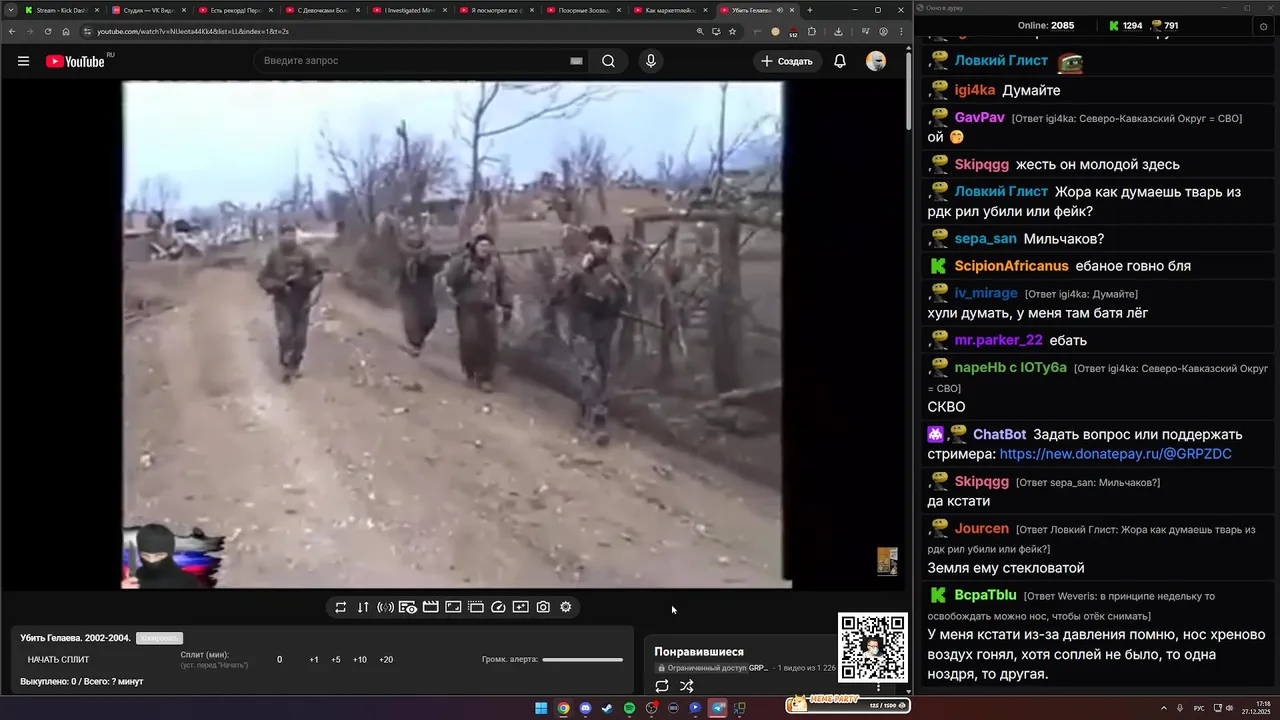Screen dimensions: 1280x720
Task: Open the on-screen keyboard icon in search box
Action: coord(576,61)
